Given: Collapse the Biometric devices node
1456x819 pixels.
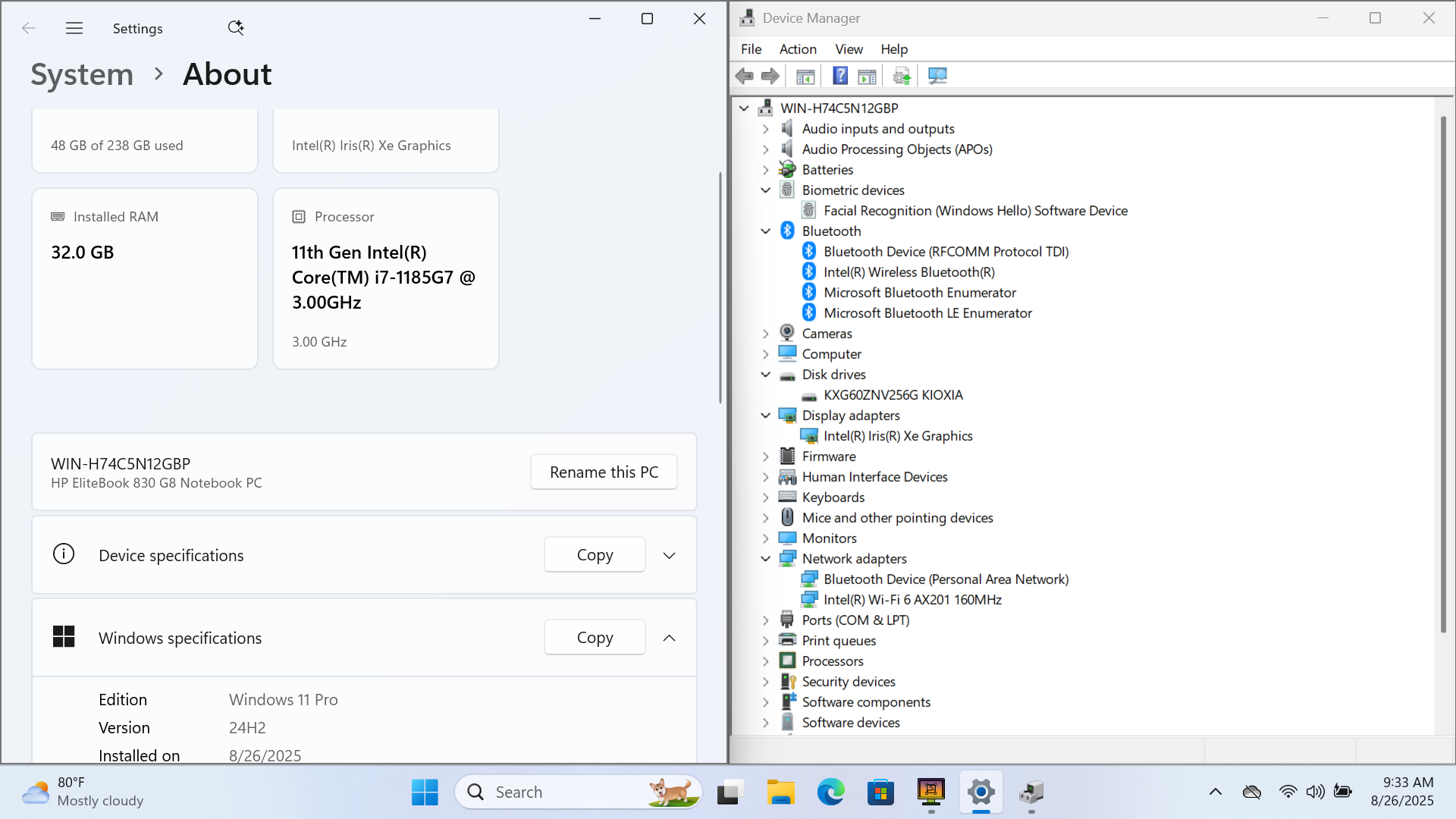Looking at the screenshot, I should 765,190.
